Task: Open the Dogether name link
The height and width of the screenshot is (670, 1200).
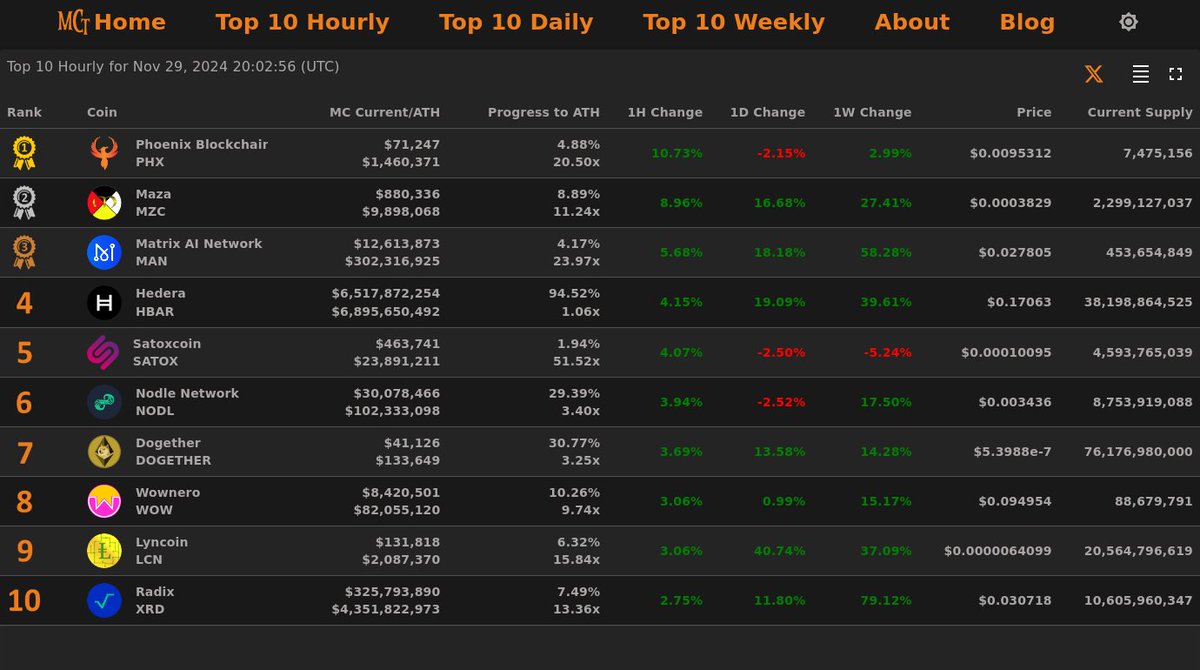Action: pyautogui.click(x=168, y=443)
